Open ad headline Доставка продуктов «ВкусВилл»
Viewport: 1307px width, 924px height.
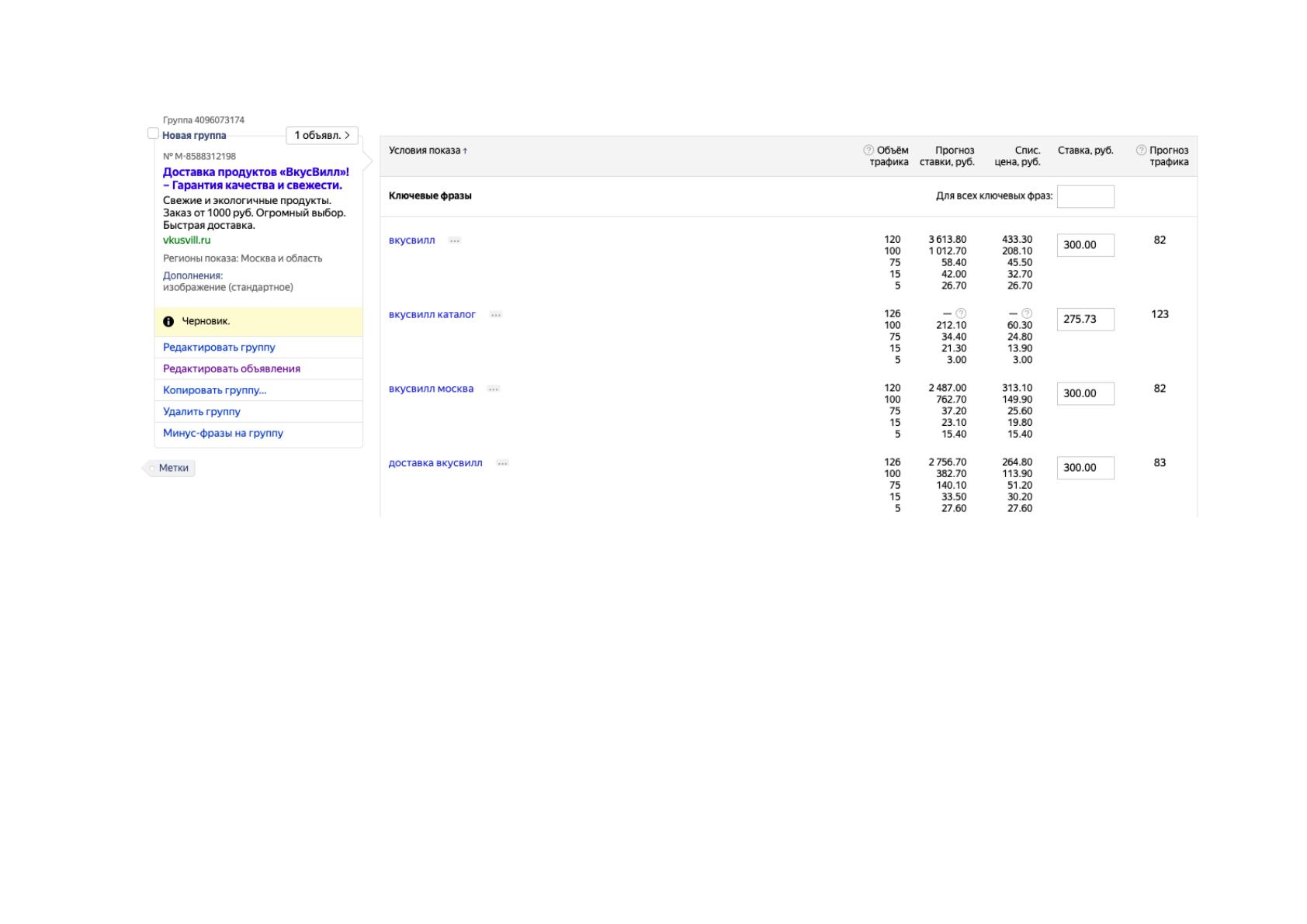pyautogui.click(x=256, y=178)
